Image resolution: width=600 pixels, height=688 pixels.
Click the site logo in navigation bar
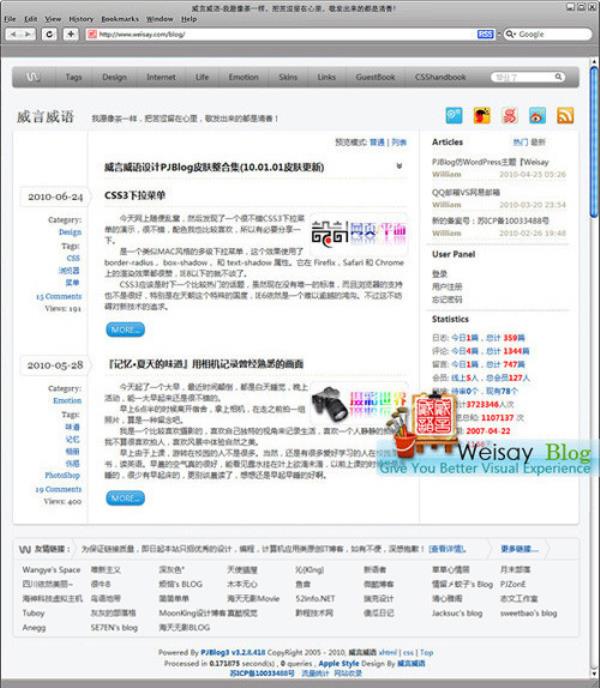pos(33,77)
